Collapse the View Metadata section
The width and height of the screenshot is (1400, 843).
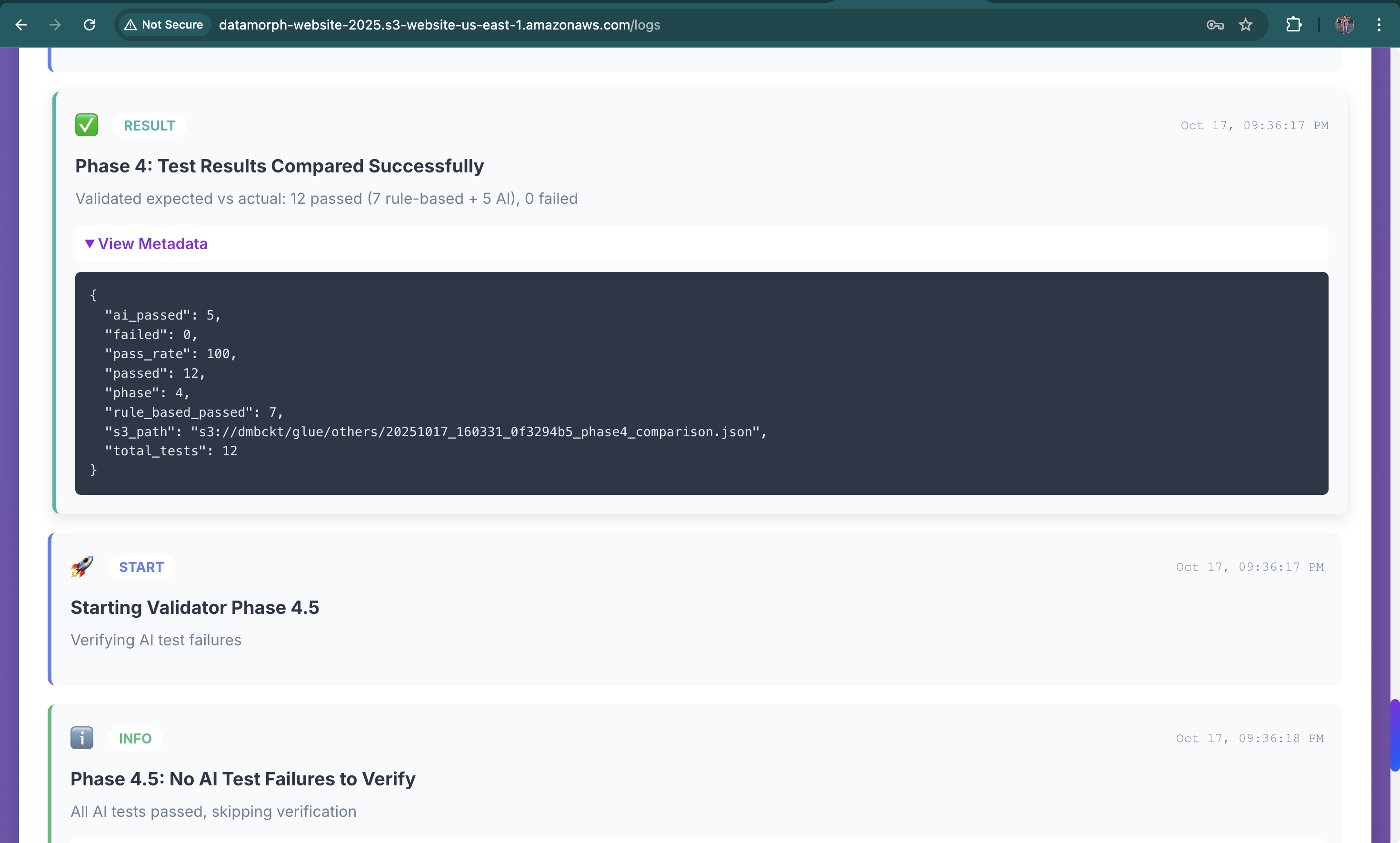point(152,244)
